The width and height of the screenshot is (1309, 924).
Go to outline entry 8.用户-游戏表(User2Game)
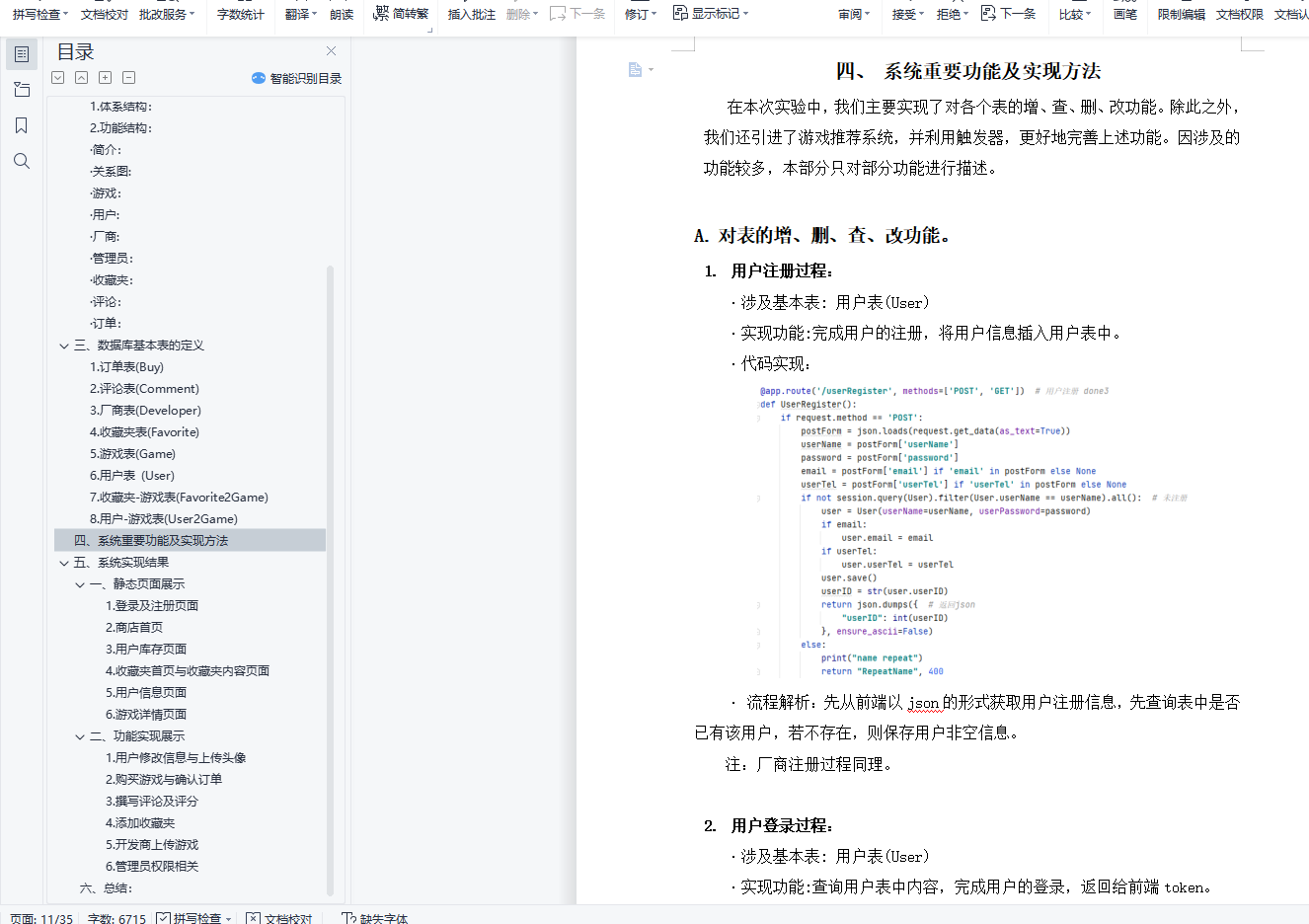pos(164,519)
